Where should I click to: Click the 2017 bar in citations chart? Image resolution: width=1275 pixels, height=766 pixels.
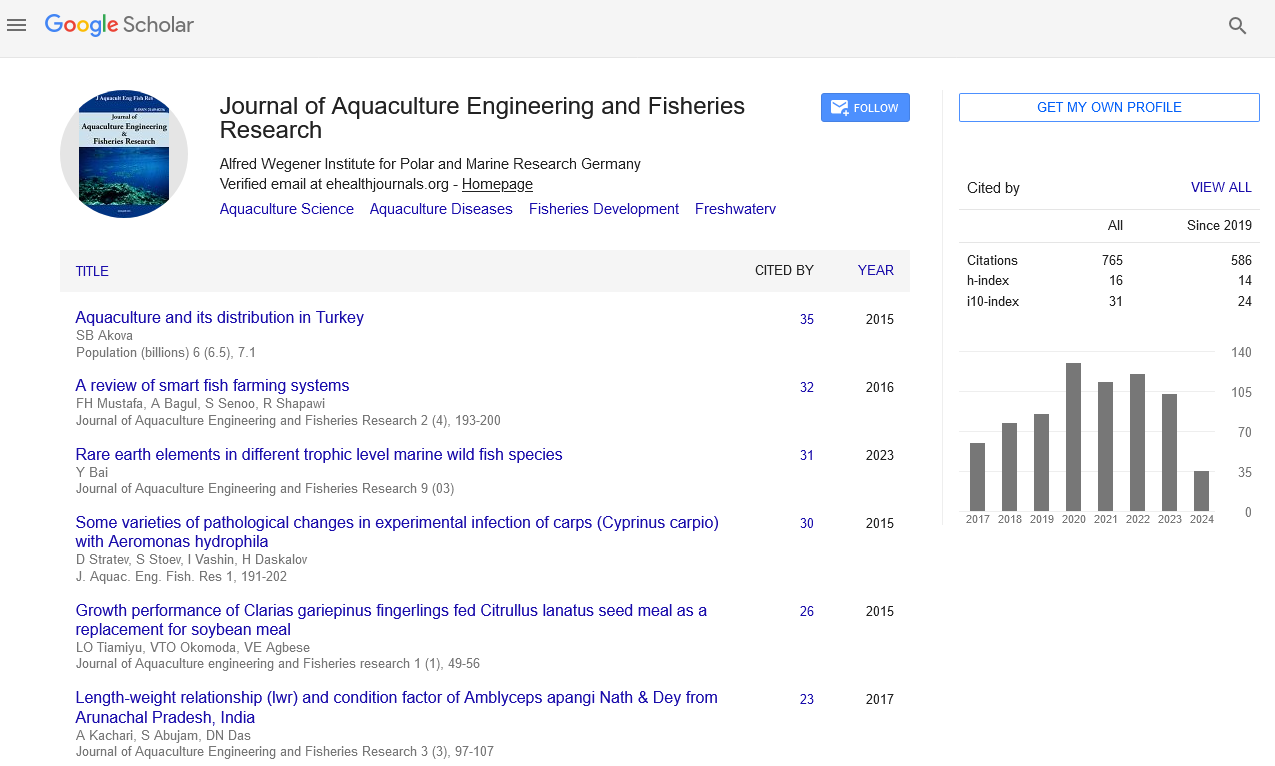tap(978, 477)
